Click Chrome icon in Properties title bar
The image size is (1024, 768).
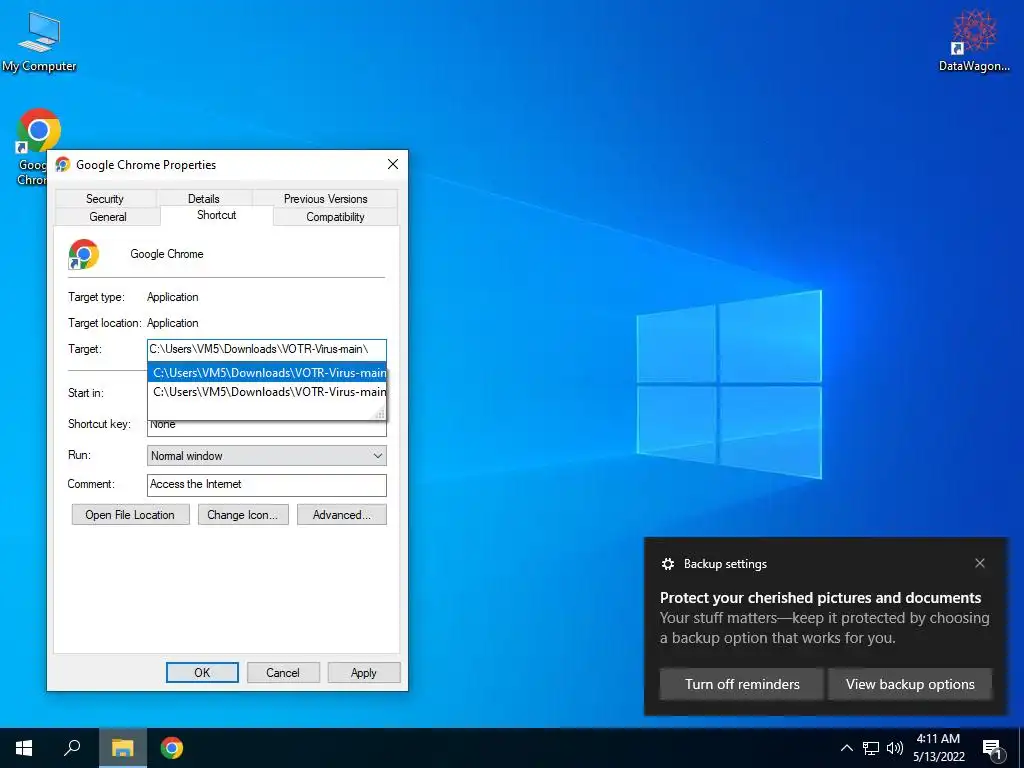tap(63, 165)
